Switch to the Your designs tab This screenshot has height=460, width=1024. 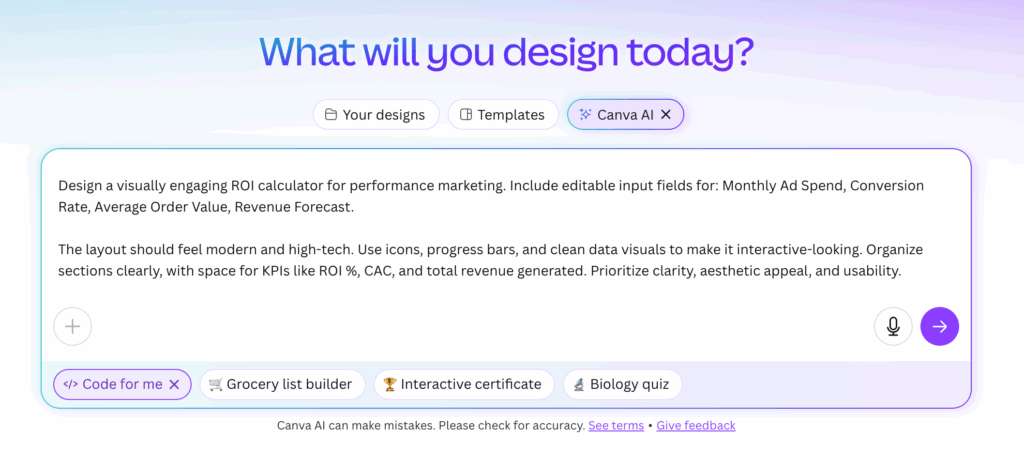point(376,115)
